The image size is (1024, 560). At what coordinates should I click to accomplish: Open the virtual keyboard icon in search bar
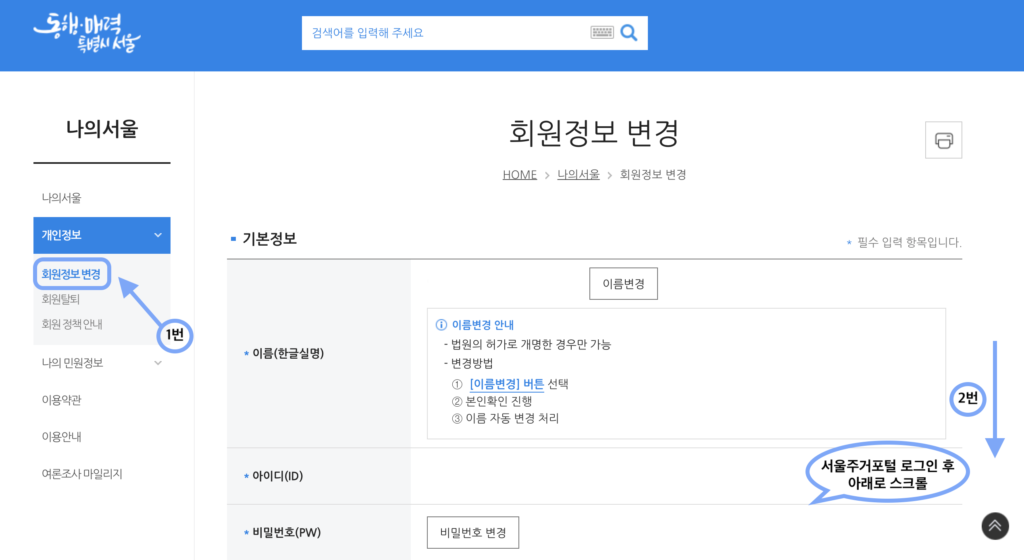pyautogui.click(x=601, y=32)
